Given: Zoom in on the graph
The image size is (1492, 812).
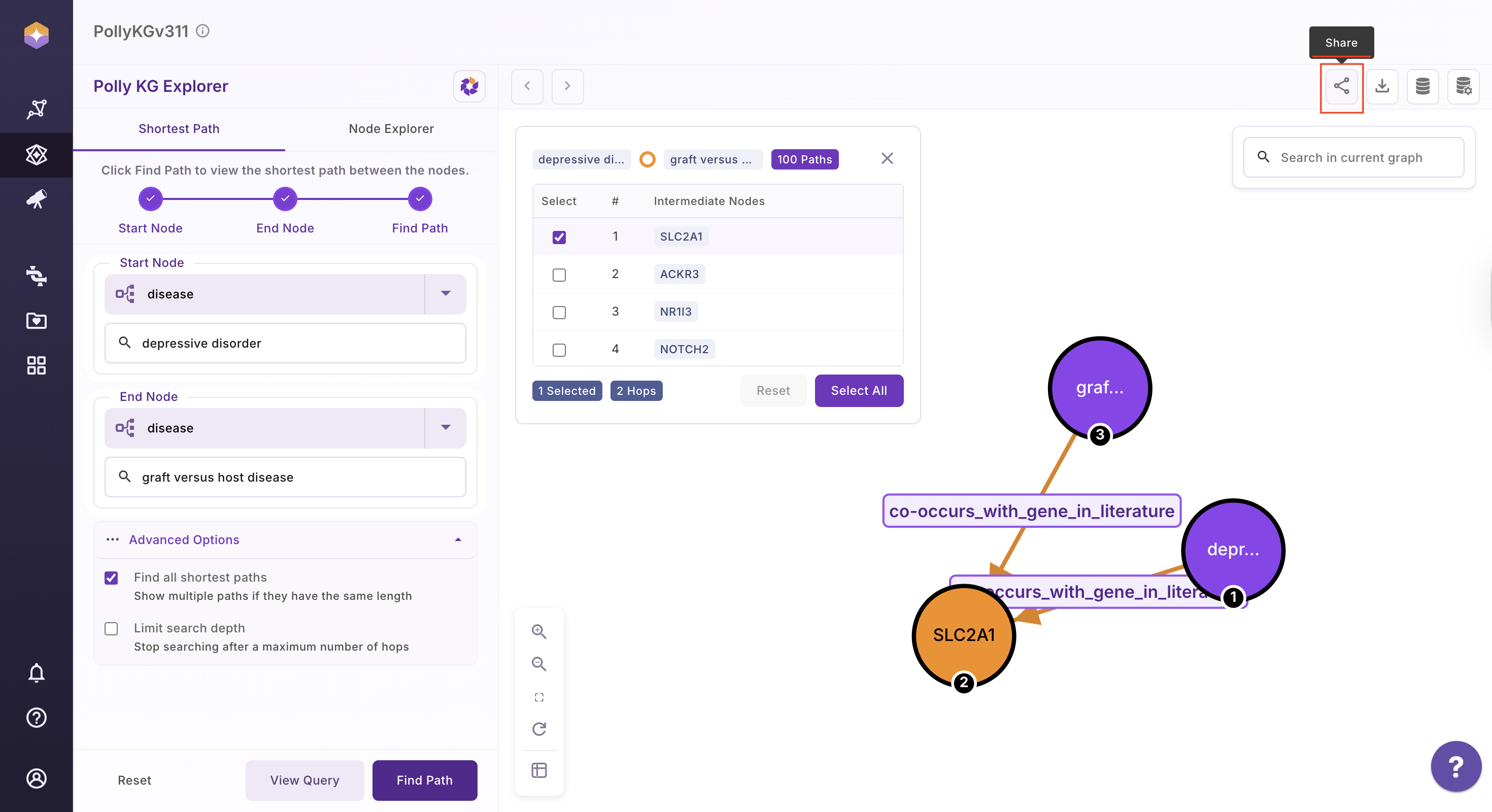Looking at the screenshot, I should click(538, 631).
